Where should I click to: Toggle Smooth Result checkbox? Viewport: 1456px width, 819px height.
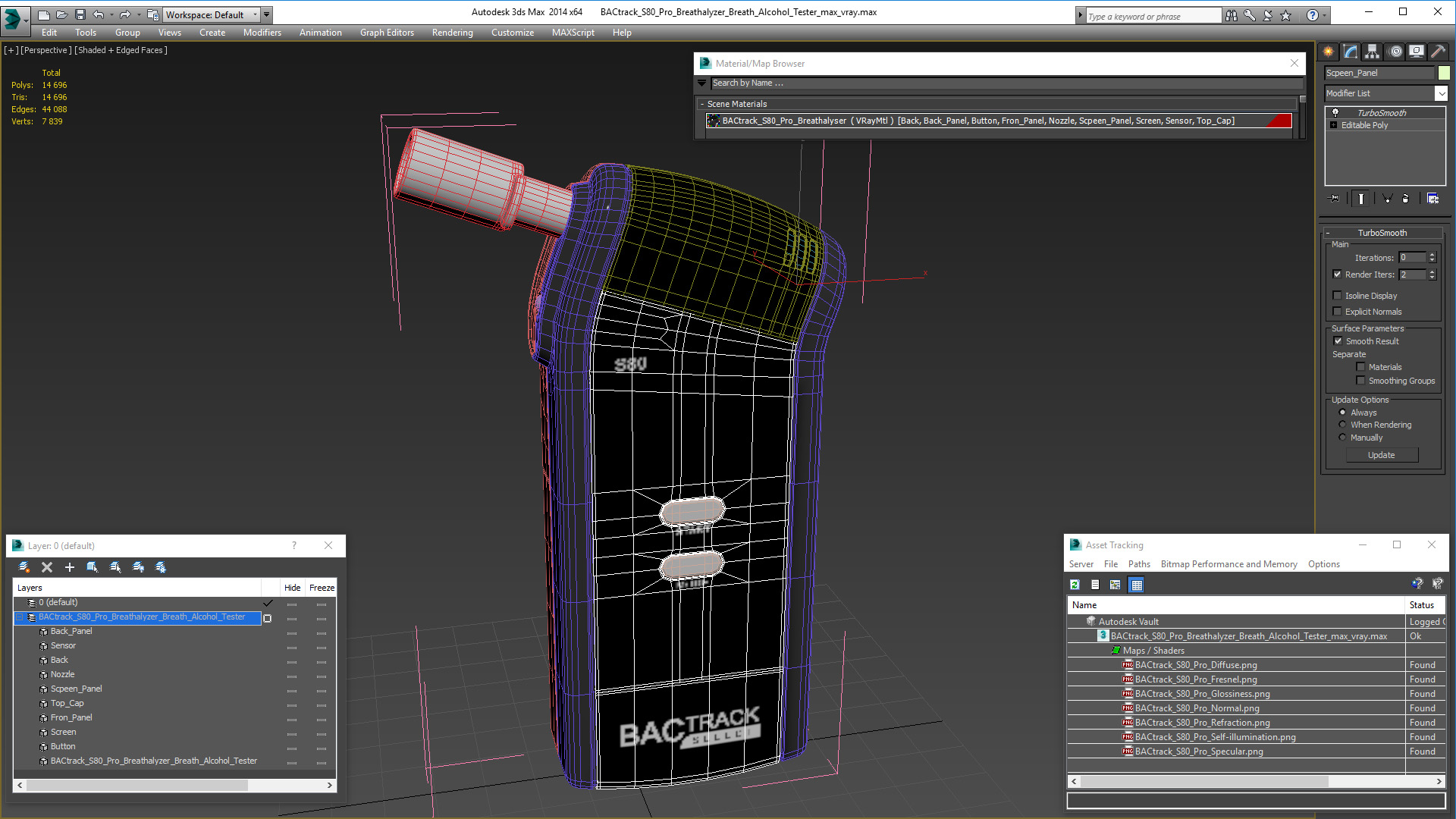tap(1338, 341)
